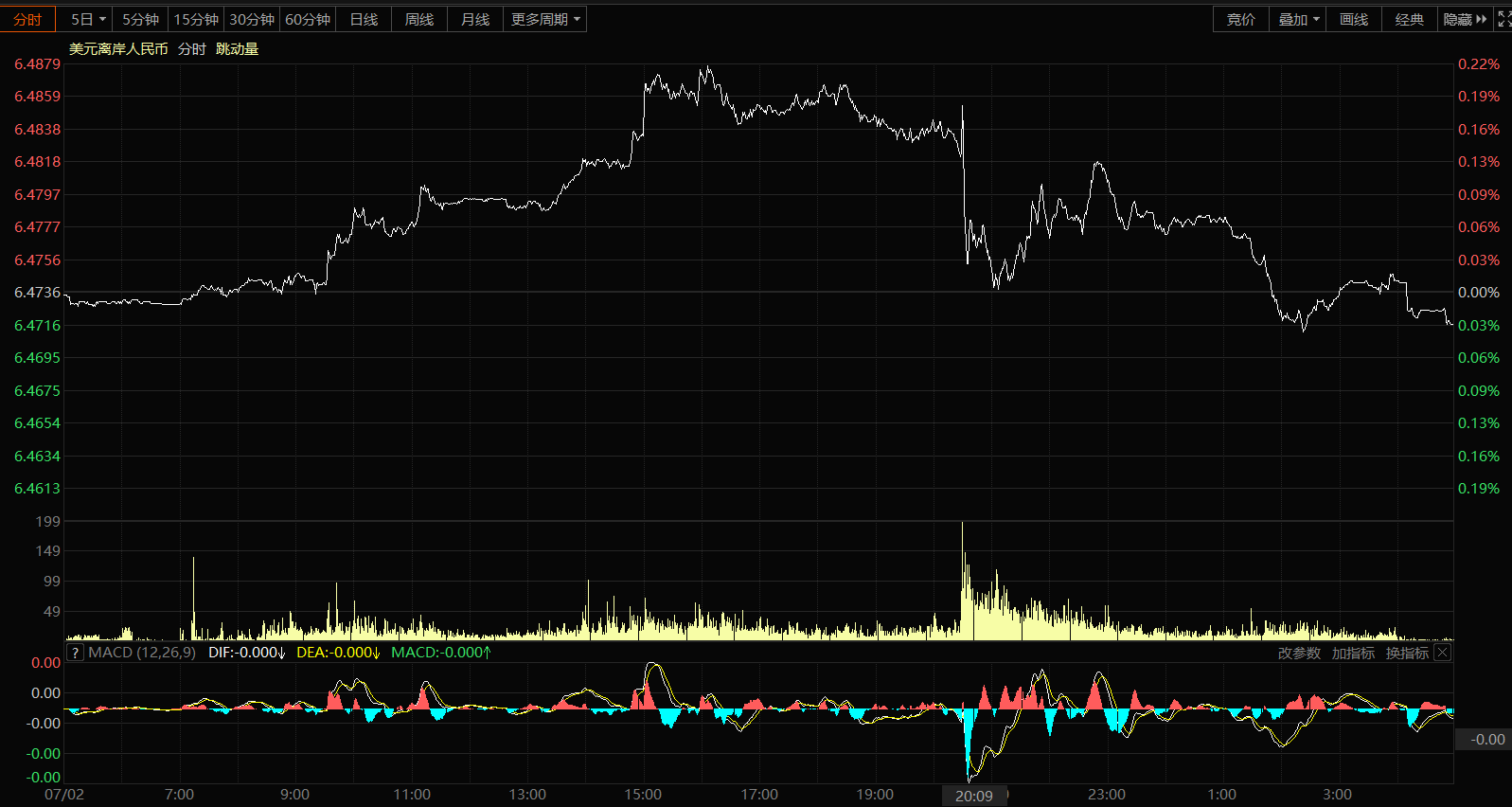Click the 15:00 time axis label
Image resolution: width=1512 pixels, height=807 pixels.
click(643, 795)
